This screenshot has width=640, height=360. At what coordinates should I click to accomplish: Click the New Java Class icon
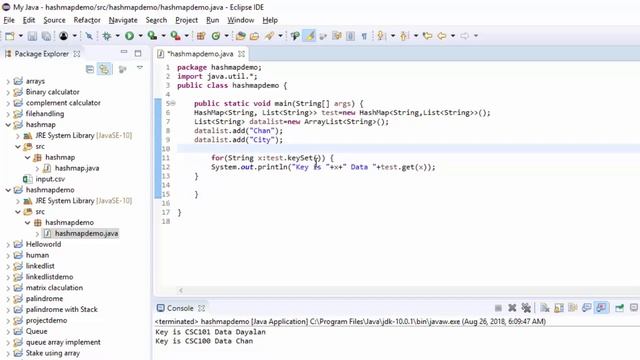click(216, 36)
